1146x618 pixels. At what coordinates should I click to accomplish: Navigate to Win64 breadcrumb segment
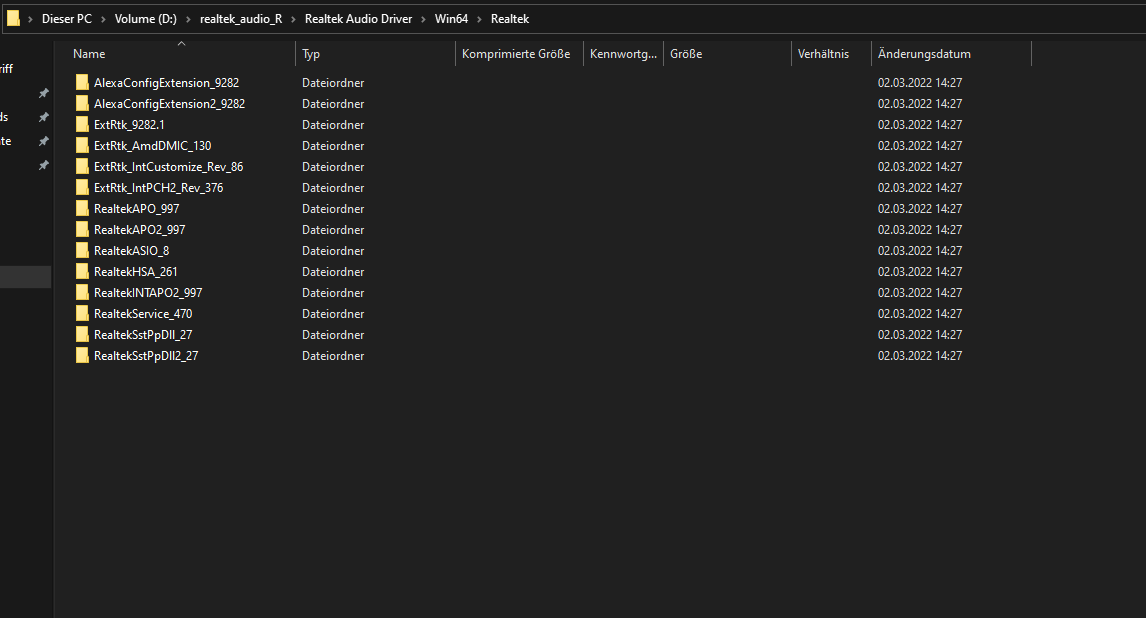pos(451,19)
